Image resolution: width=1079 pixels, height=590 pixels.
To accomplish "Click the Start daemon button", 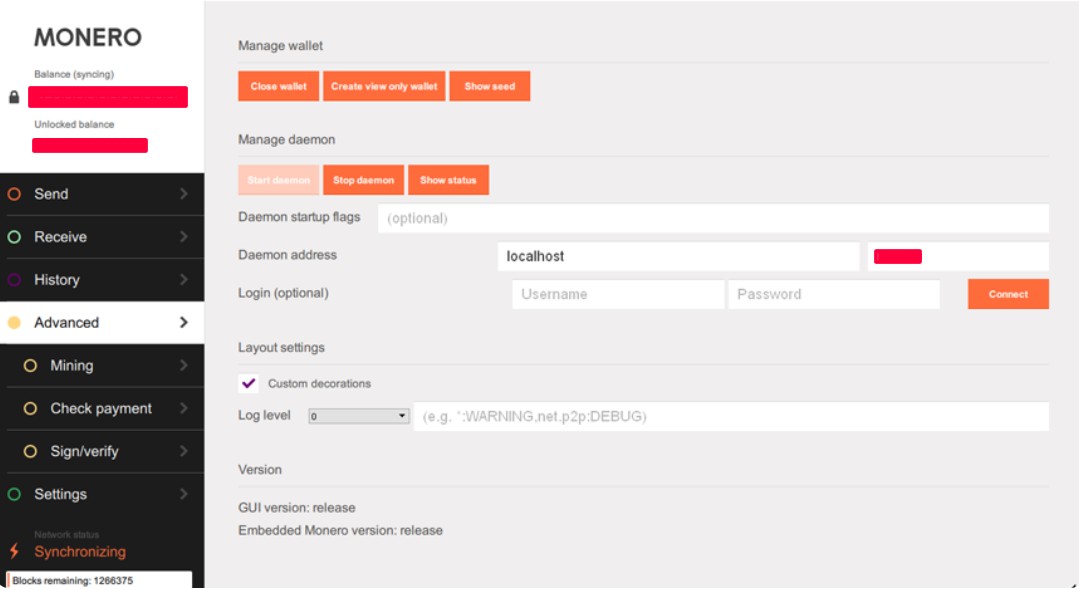I will (279, 180).
